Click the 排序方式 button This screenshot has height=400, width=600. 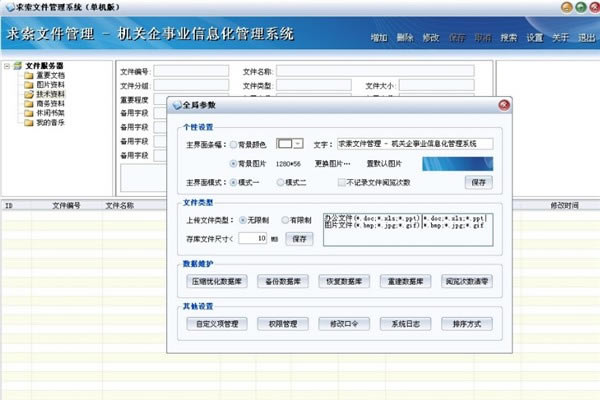[467, 324]
